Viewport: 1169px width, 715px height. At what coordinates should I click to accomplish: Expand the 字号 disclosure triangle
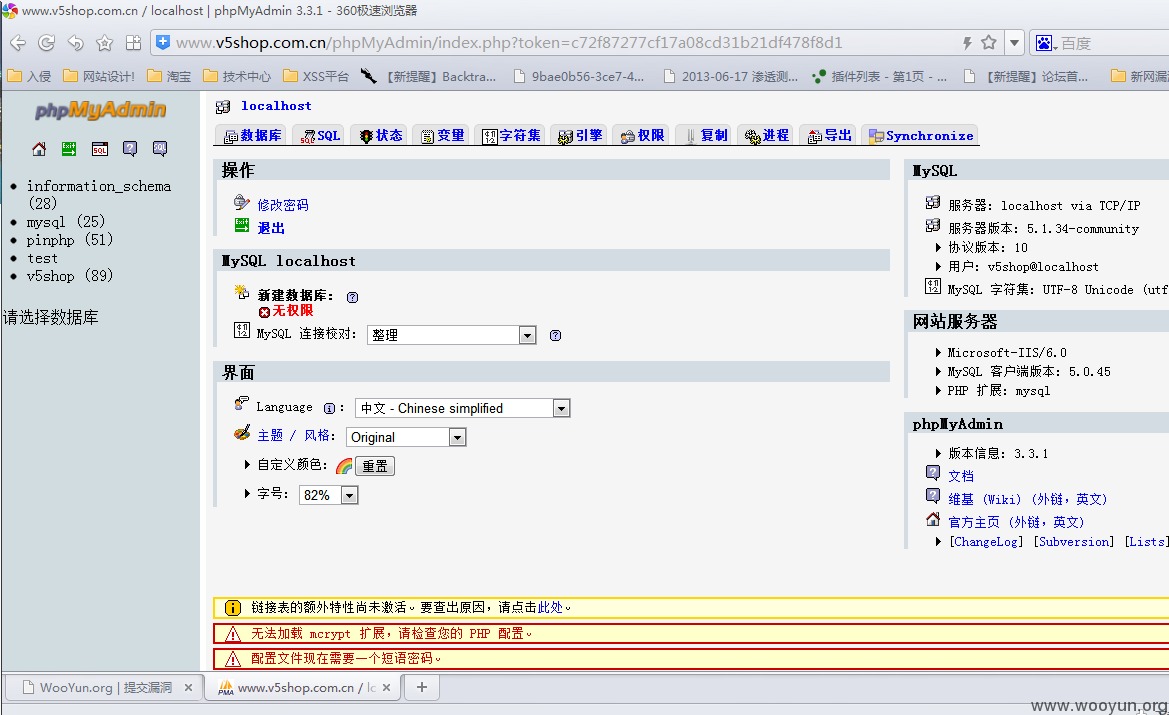[247, 494]
